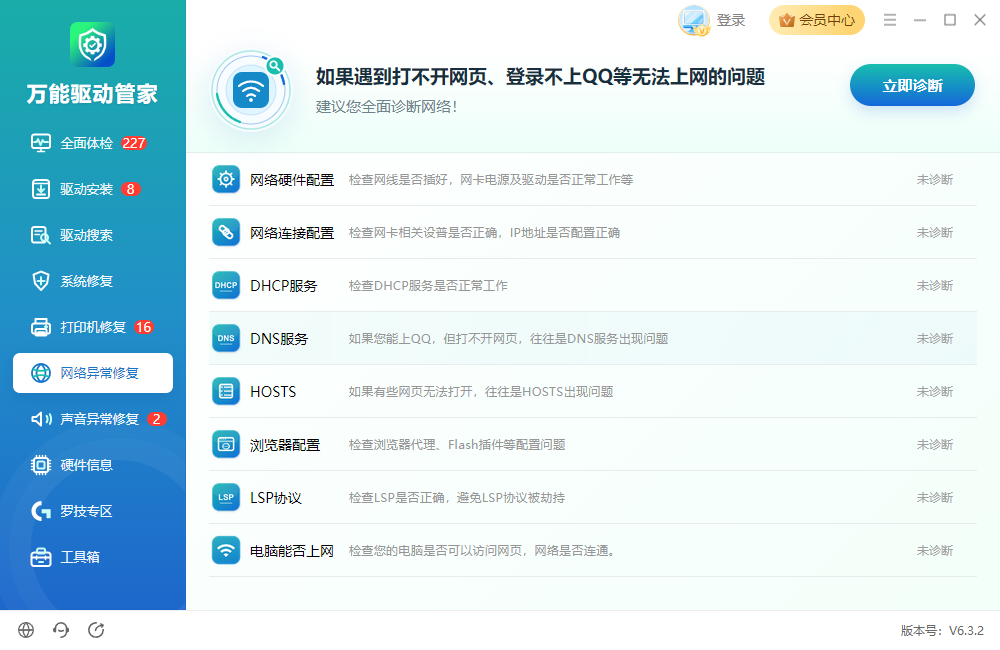Go to 驱动搜索 in the sidebar
This screenshot has width=1000, height=650.
tap(92, 235)
